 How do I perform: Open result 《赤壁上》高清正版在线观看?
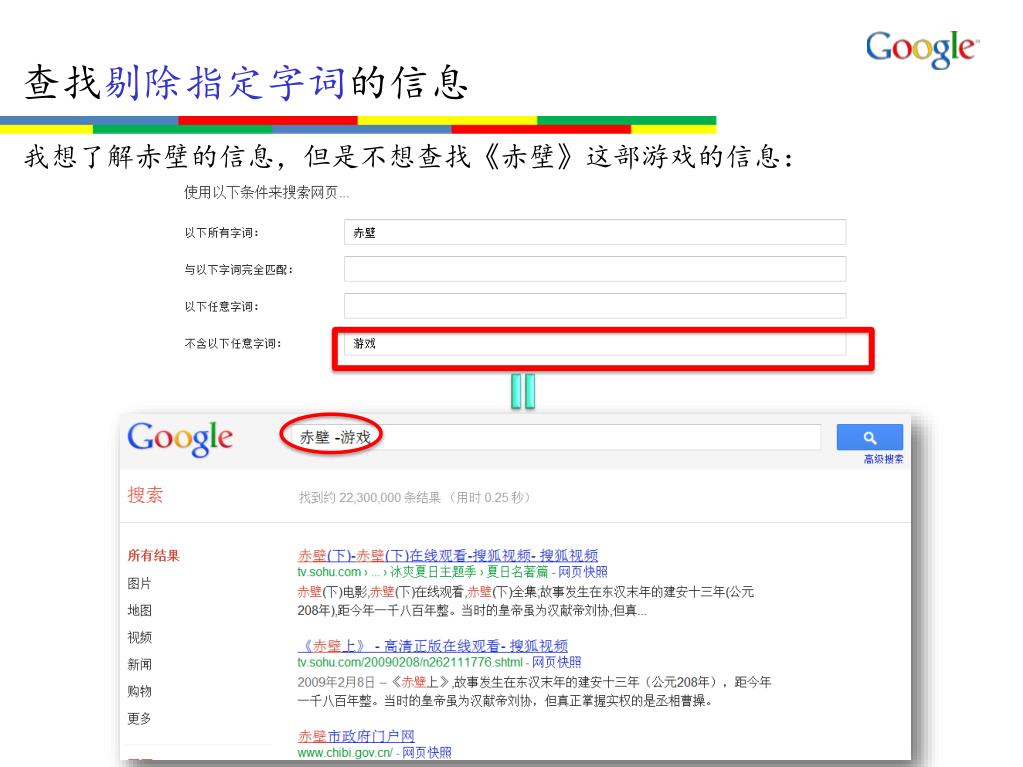[433, 646]
